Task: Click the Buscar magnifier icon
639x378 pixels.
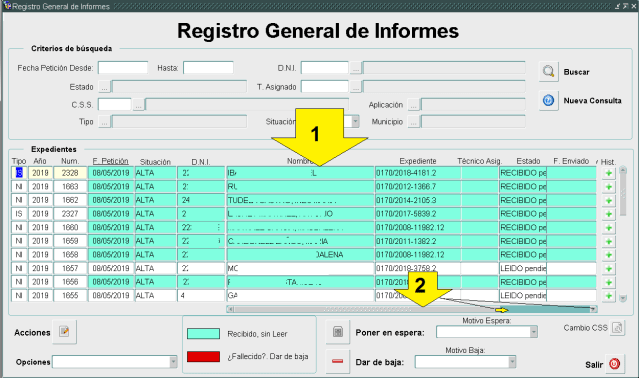Action: pos(549,72)
